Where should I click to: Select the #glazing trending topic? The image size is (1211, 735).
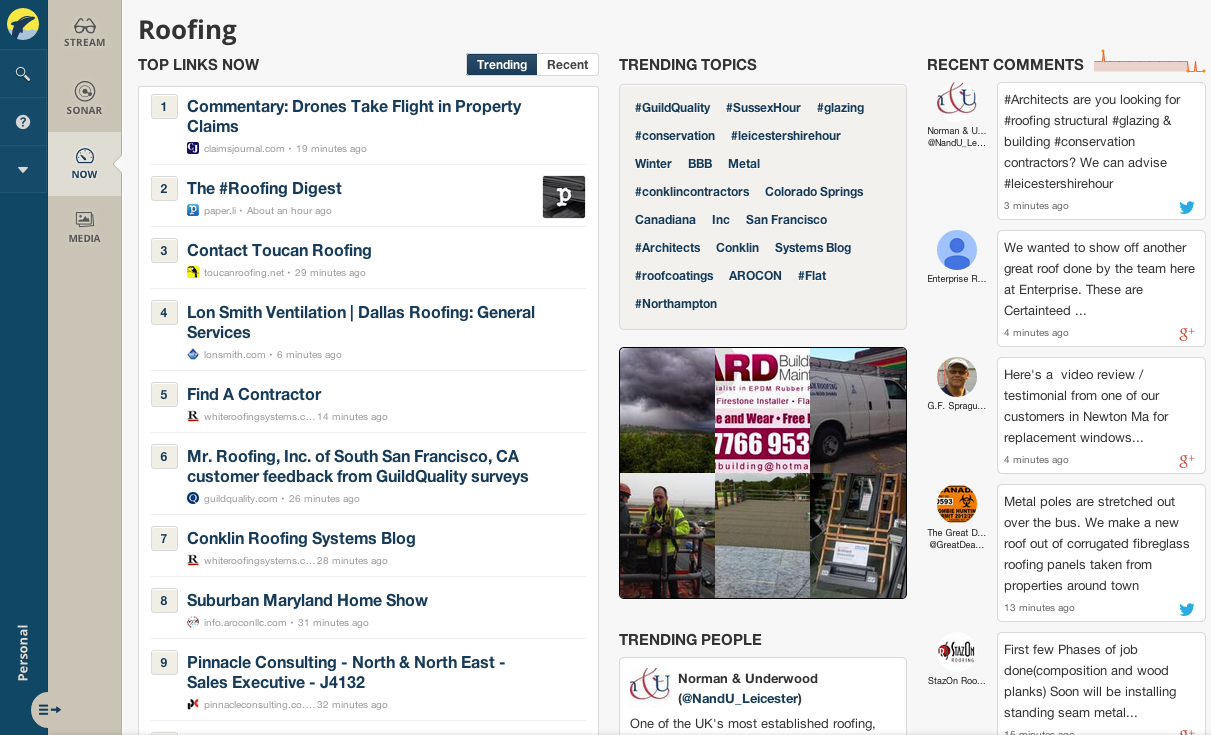point(840,108)
